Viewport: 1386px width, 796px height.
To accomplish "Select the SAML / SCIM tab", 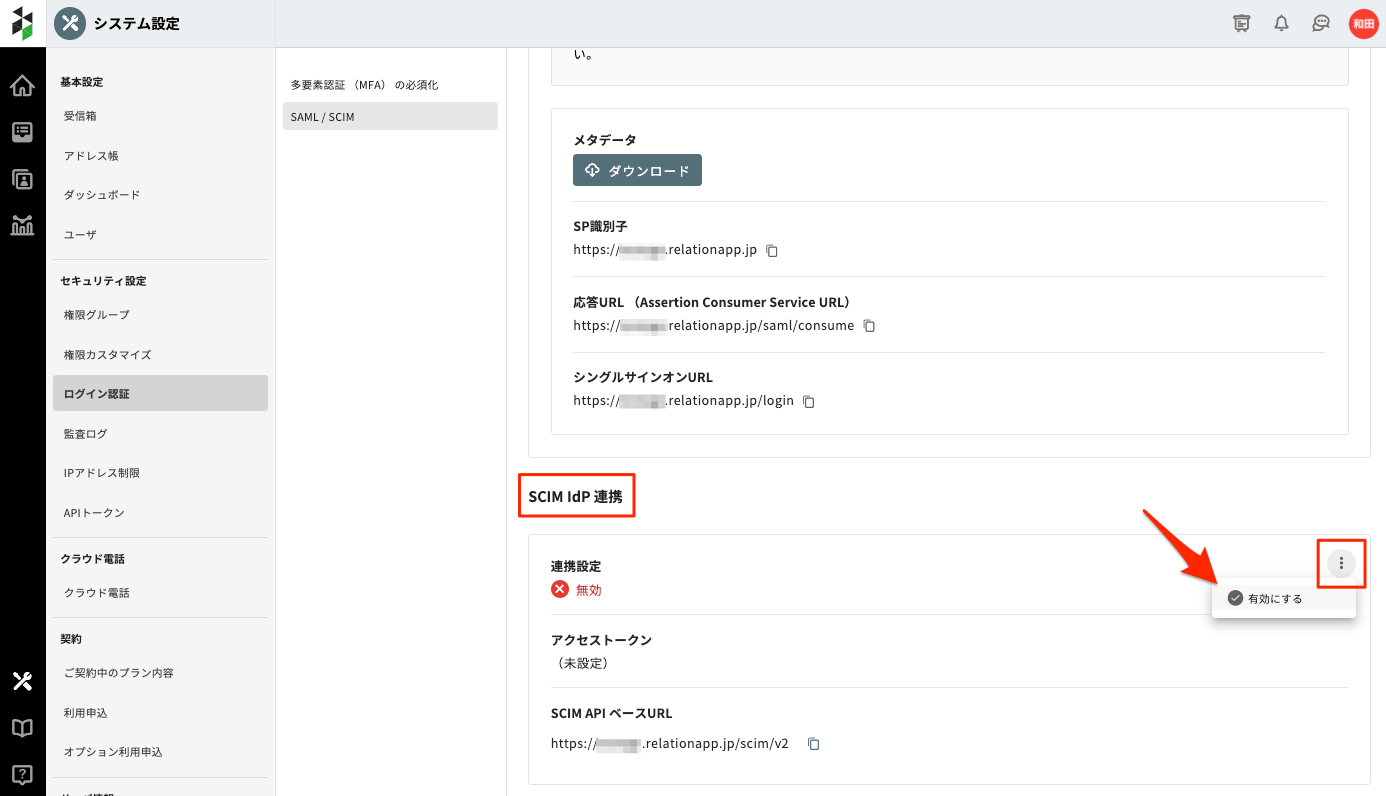I will pos(390,117).
